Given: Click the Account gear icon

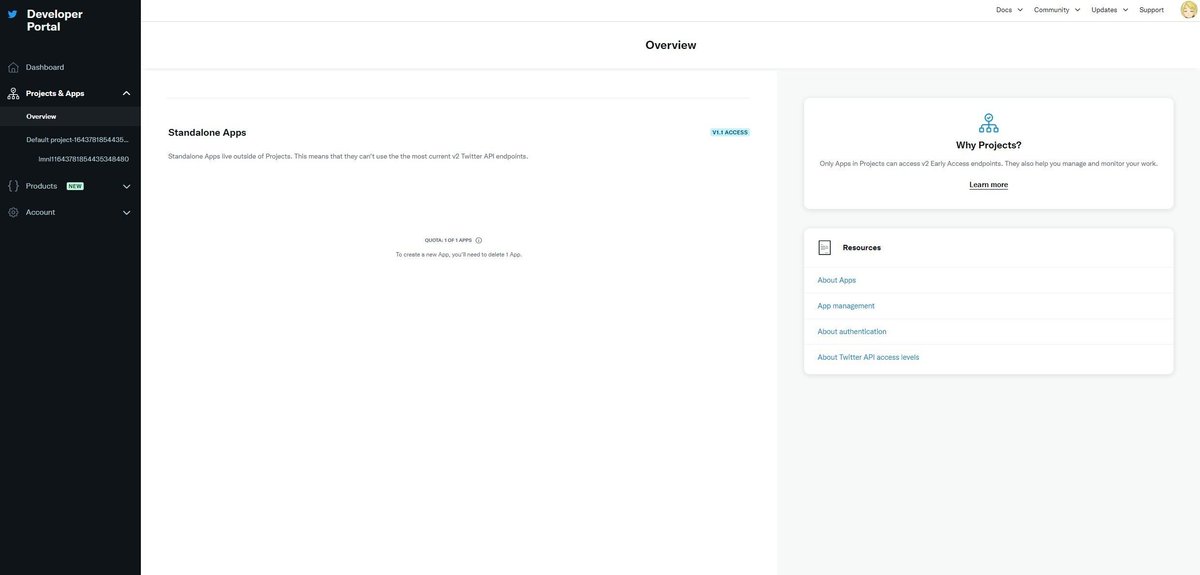Looking at the screenshot, I should tap(13, 212).
